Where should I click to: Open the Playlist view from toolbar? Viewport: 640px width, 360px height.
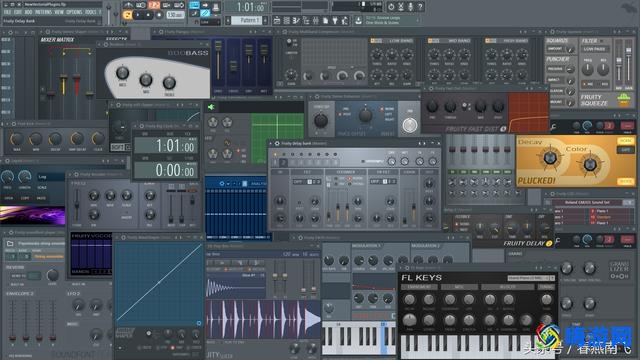(277, 20)
